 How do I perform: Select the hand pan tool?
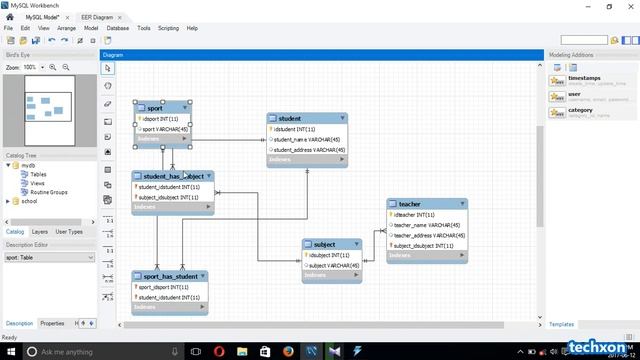pyautogui.click(x=108, y=86)
